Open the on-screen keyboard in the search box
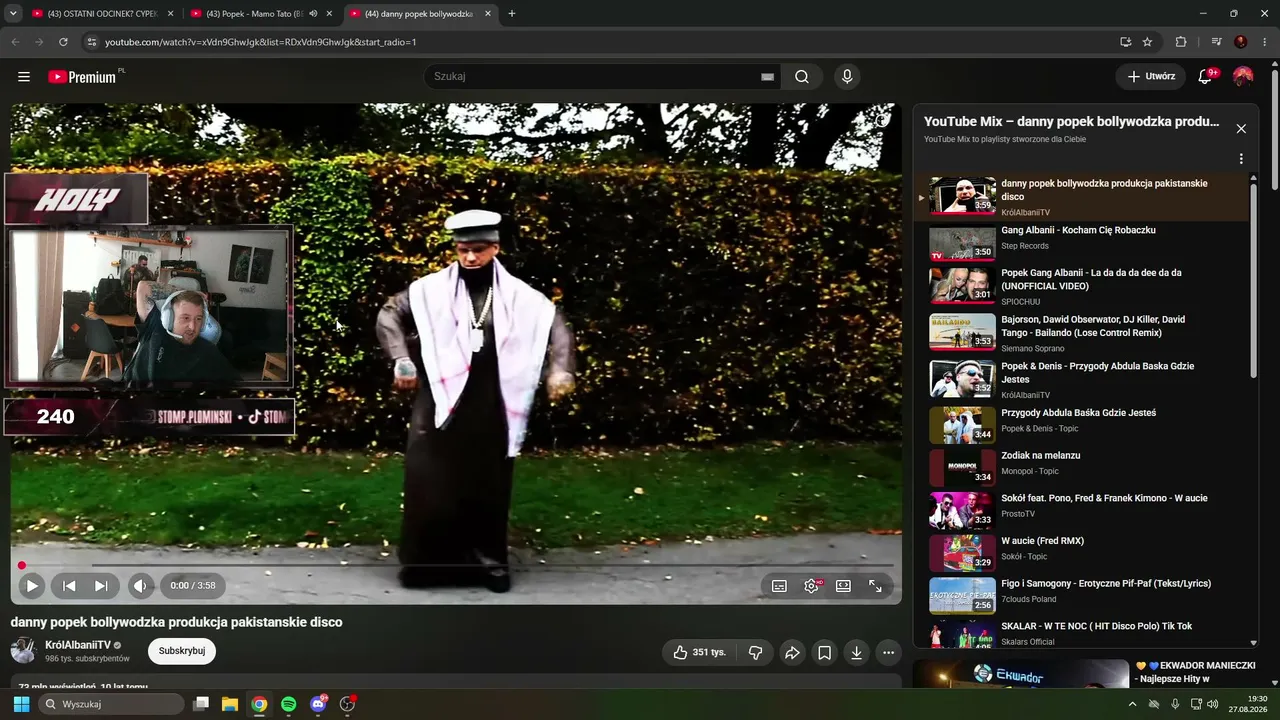 [x=767, y=77]
